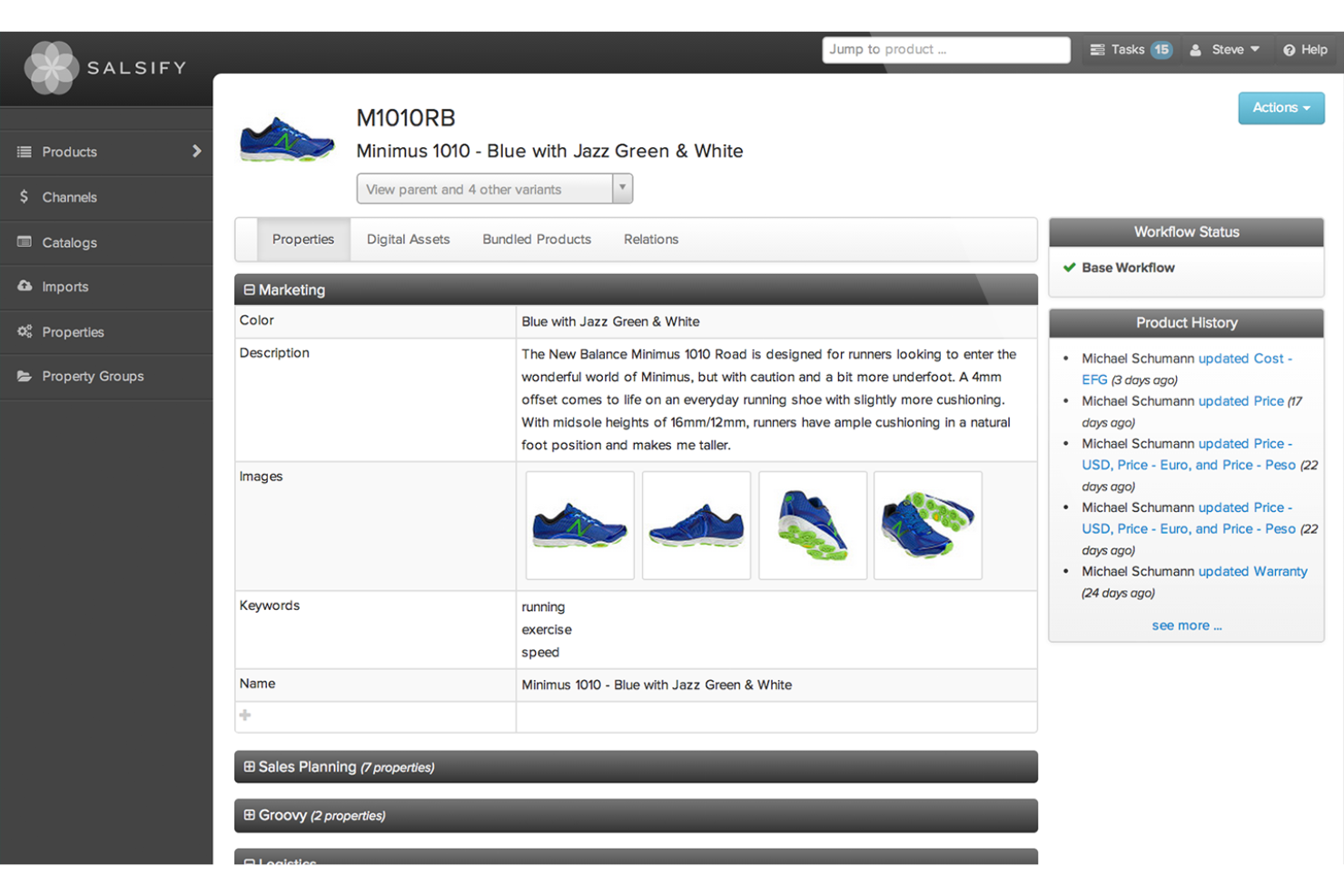Open the second shoe image thumbnail

tap(697, 526)
